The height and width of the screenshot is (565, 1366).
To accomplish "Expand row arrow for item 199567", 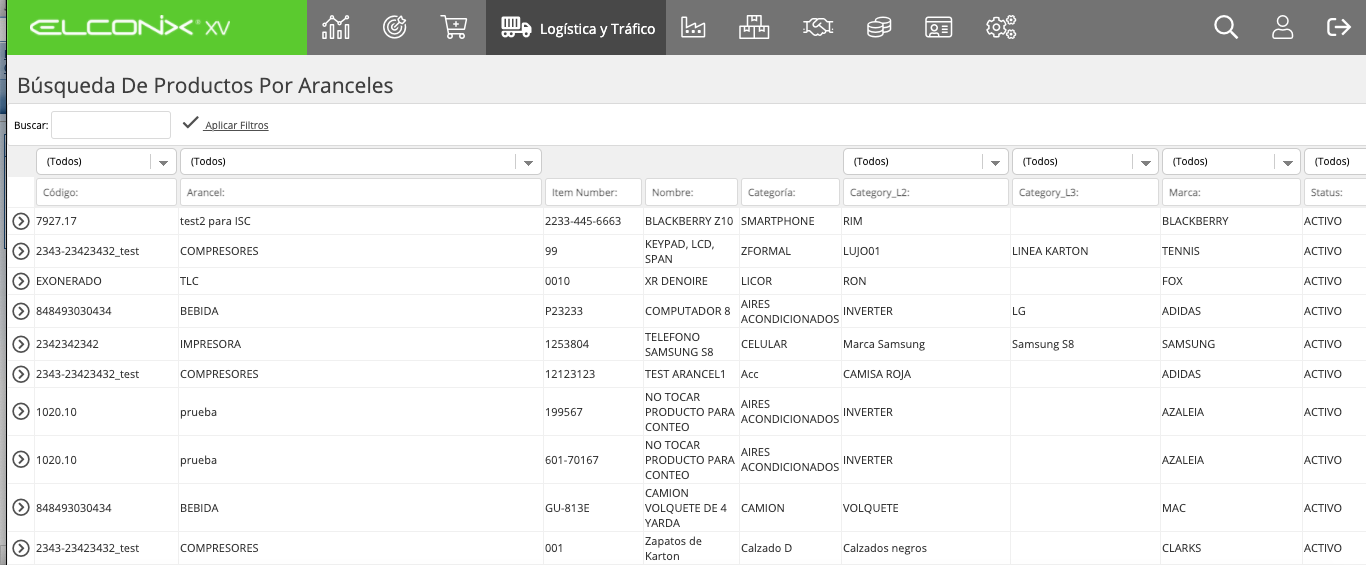I will pos(21,412).
